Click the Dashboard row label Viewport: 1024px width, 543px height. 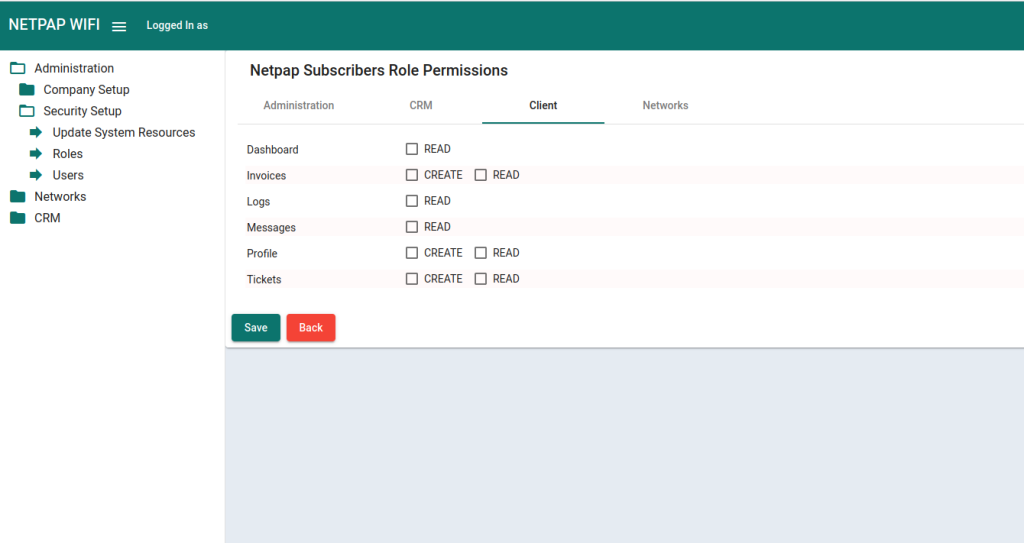pyautogui.click(x=272, y=150)
